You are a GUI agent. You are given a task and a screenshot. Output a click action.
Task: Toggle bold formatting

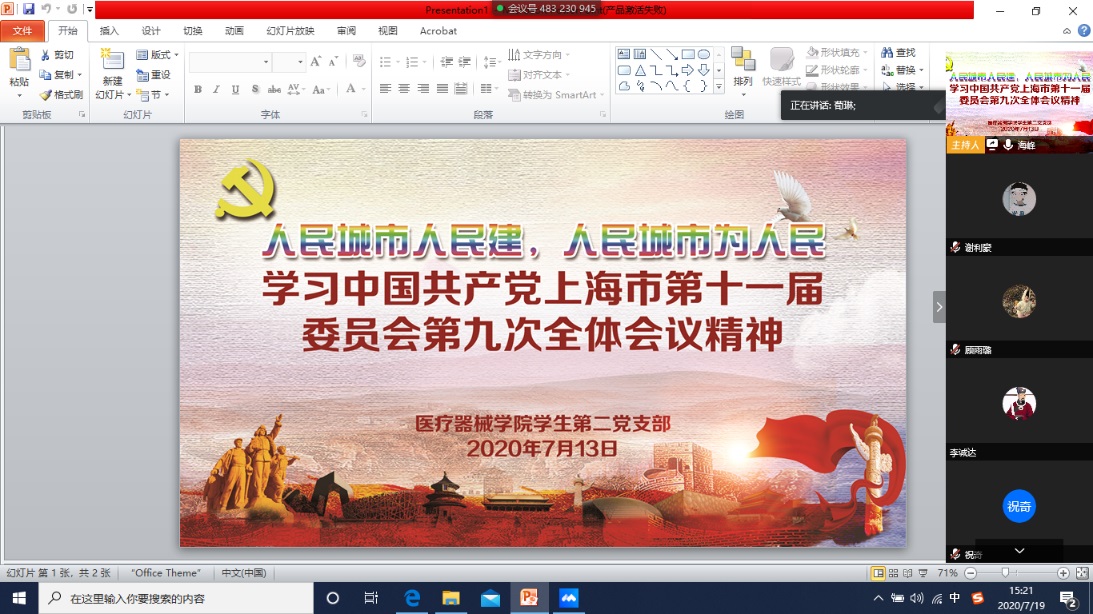pyautogui.click(x=198, y=89)
